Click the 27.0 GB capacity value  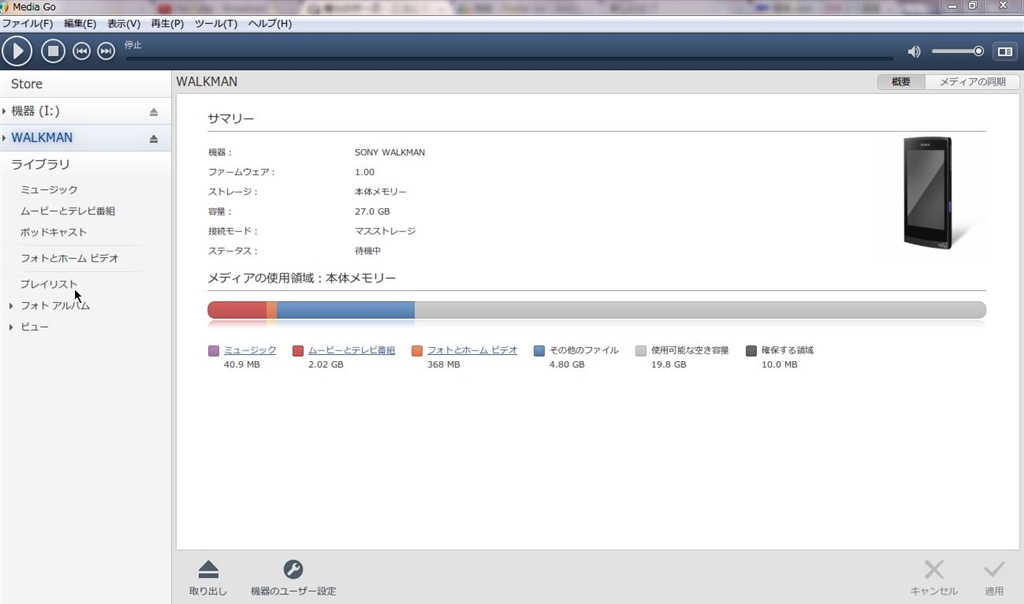coord(372,212)
